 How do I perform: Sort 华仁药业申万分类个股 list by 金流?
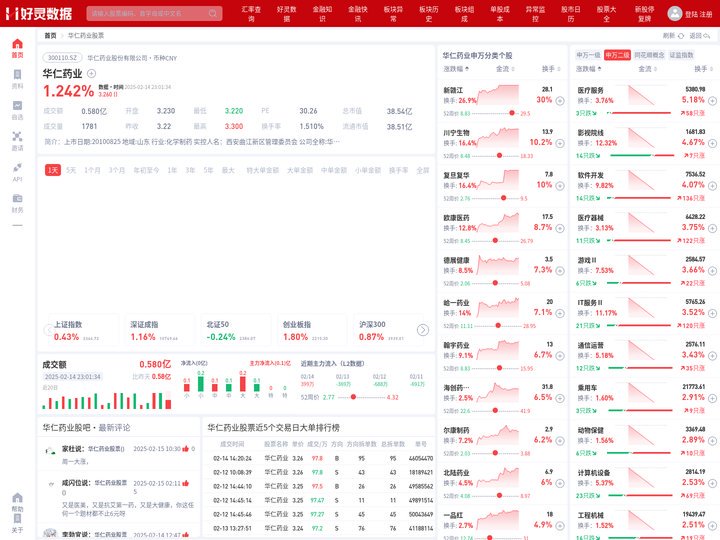505,69
